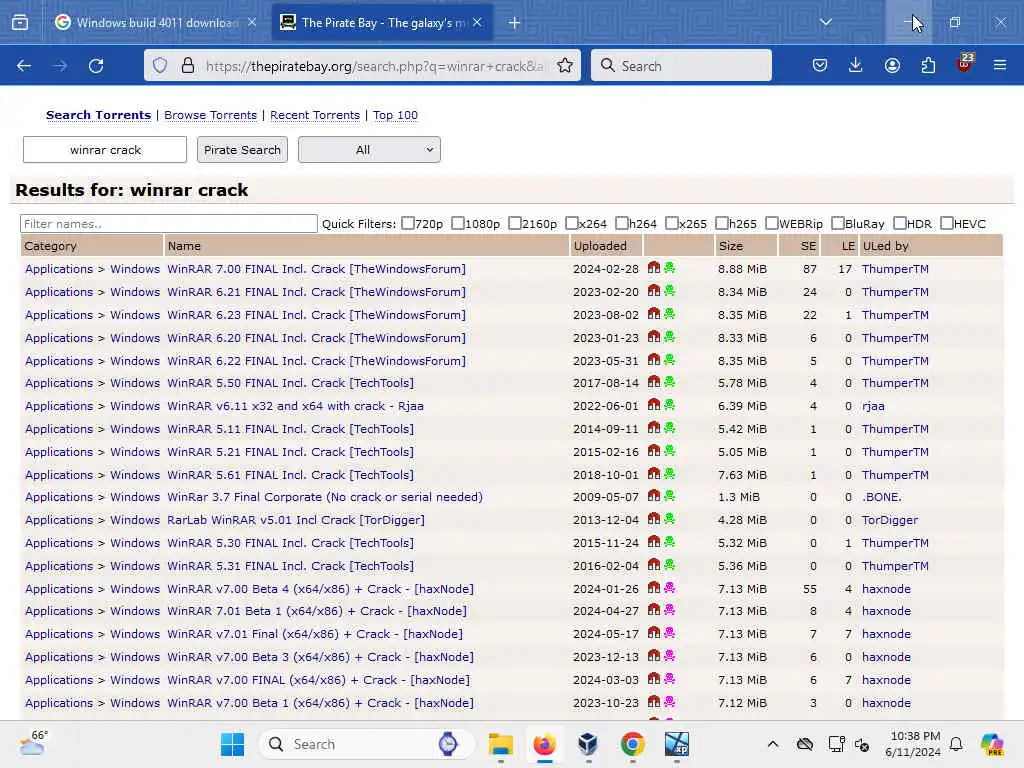Enable the BluRay quick filter
The height and width of the screenshot is (768, 1024).
(838, 223)
